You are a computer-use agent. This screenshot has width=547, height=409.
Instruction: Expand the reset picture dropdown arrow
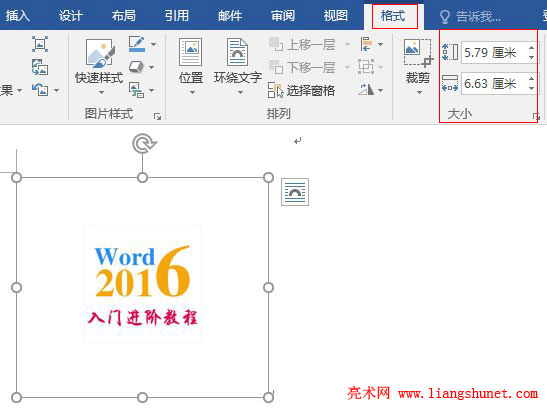point(57,90)
